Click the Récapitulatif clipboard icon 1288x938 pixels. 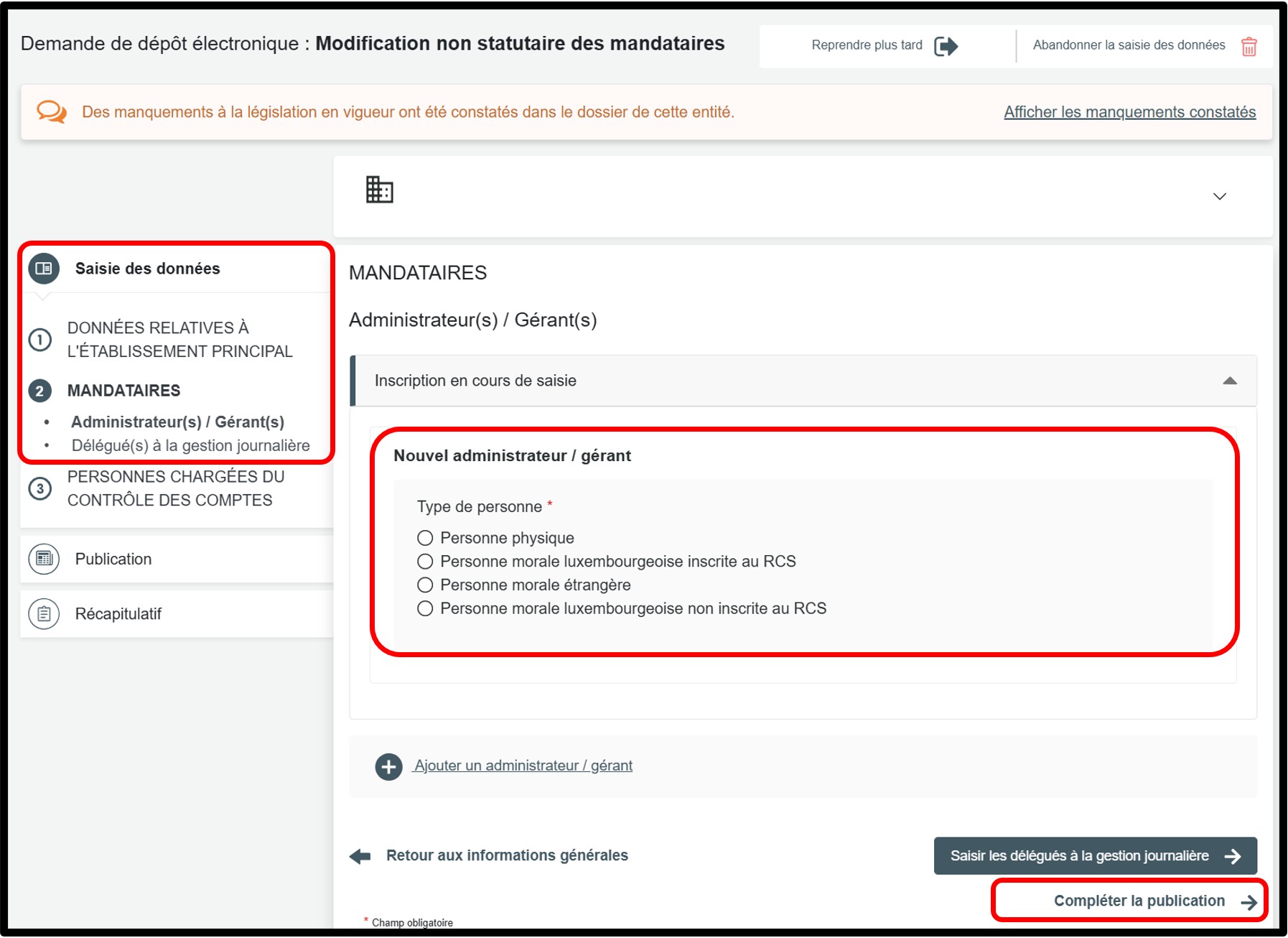click(44, 614)
